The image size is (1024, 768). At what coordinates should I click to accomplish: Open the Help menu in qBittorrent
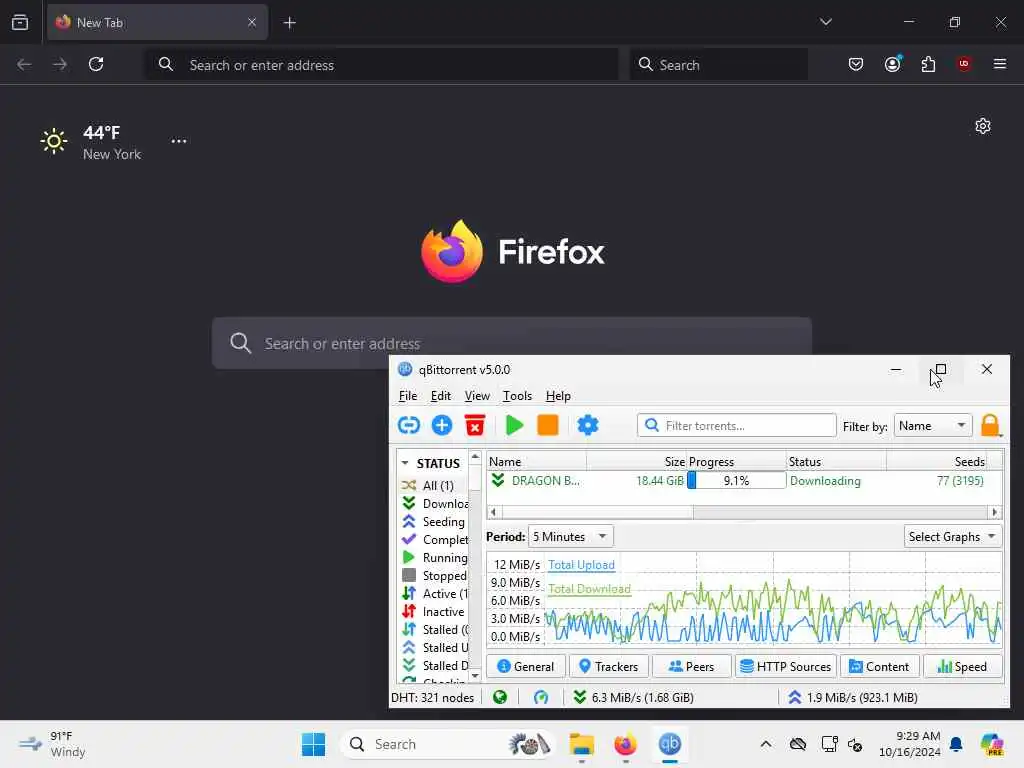pyautogui.click(x=558, y=396)
